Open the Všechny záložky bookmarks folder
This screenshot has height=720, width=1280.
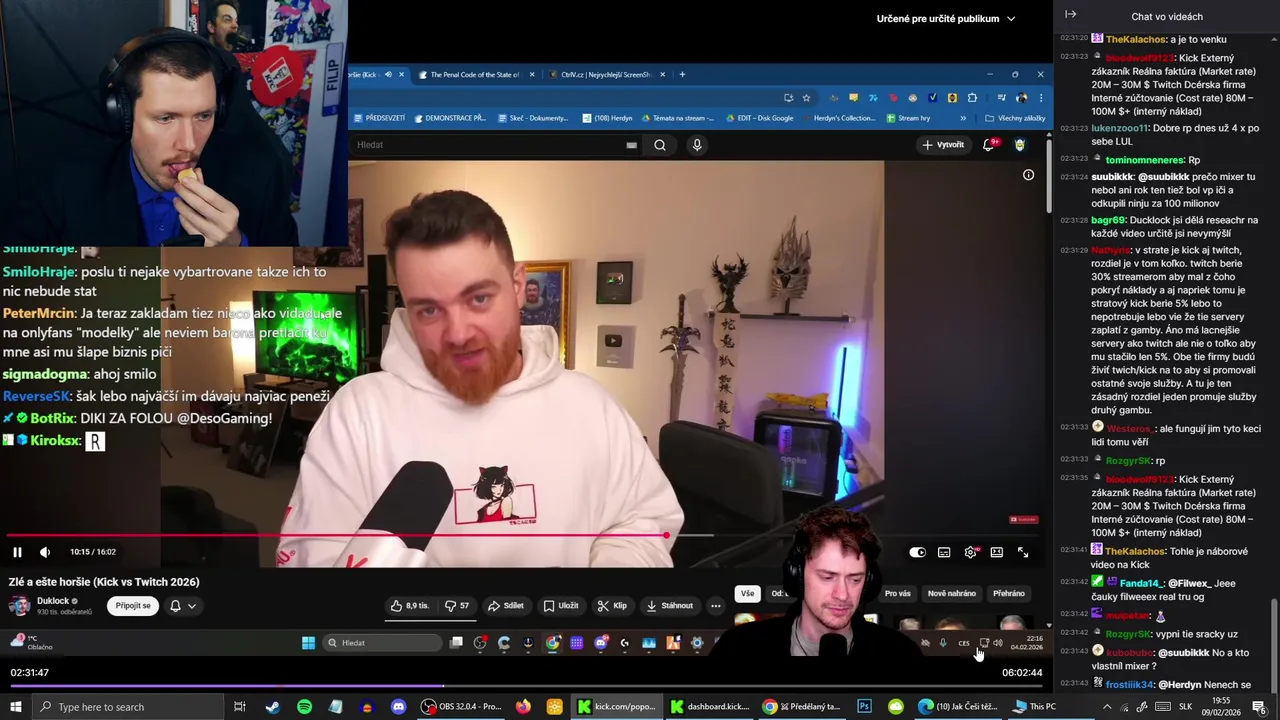[1015, 118]
